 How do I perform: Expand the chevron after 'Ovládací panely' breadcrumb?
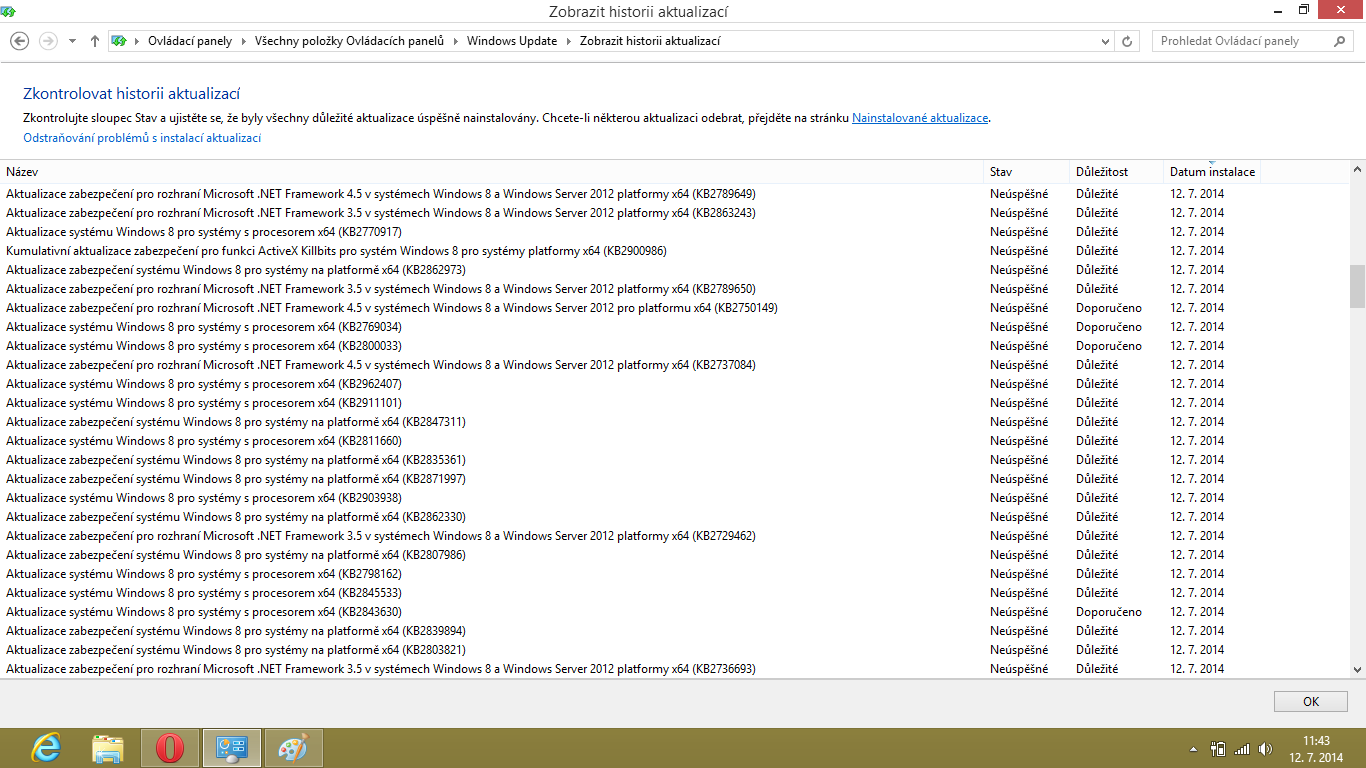pyautogui.click(x=243, y=41)
